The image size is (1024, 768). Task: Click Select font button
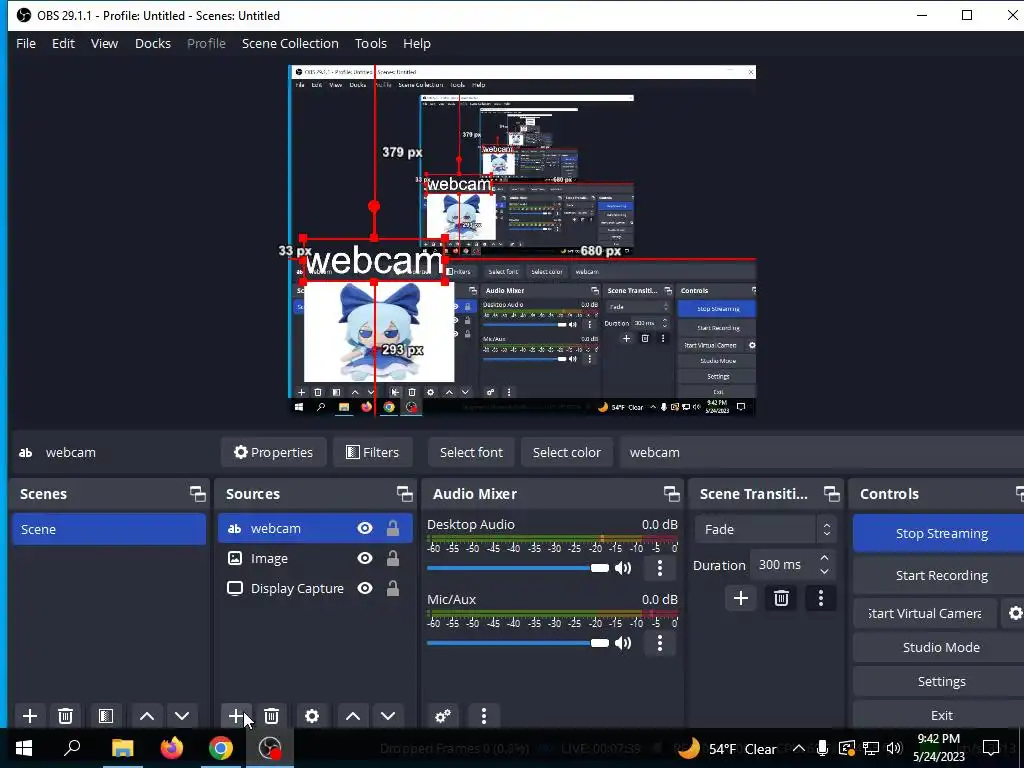pyautogui.click(x=471, y=452)
